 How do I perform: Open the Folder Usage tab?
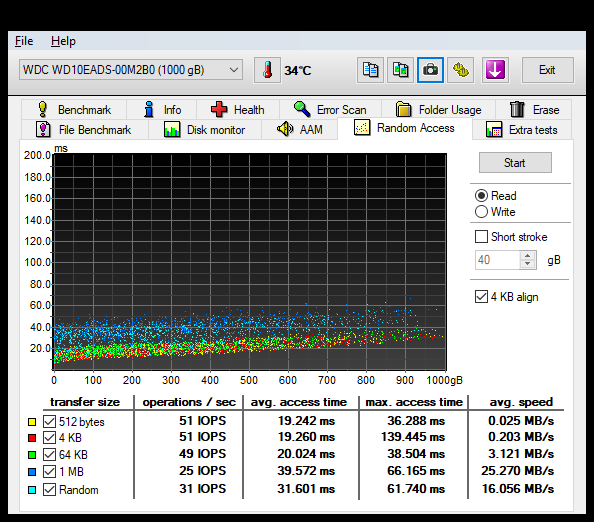point(438,109)
